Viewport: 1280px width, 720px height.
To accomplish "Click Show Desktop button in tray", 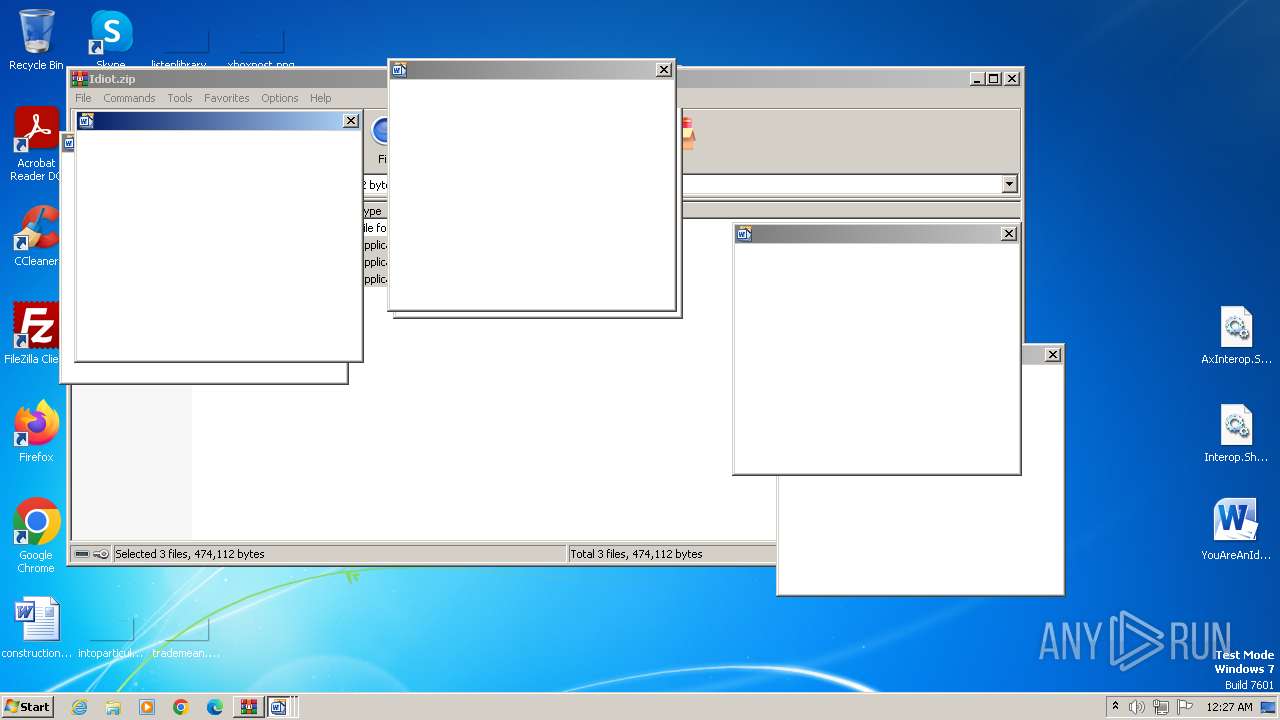I will point(1268,707).
